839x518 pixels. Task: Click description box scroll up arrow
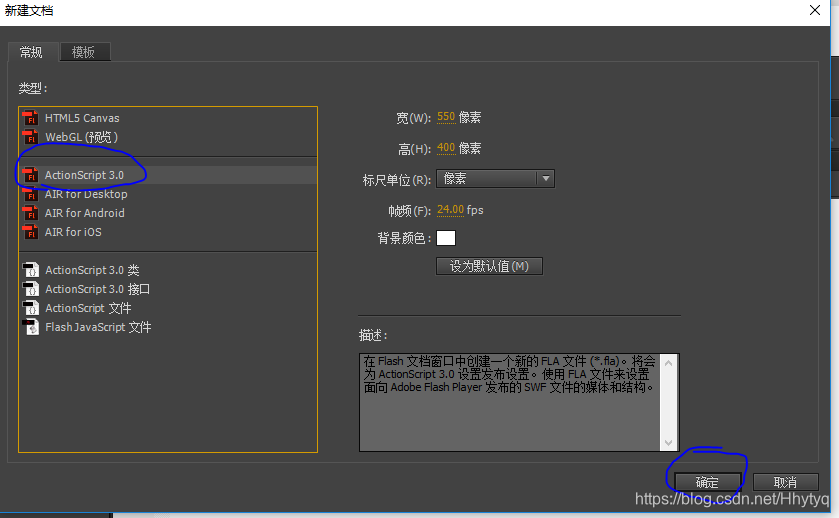tap(668, 363)
